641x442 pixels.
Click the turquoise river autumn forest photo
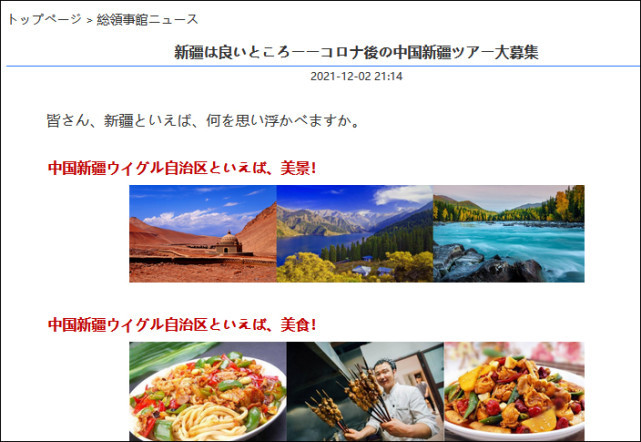click(509, 233)
